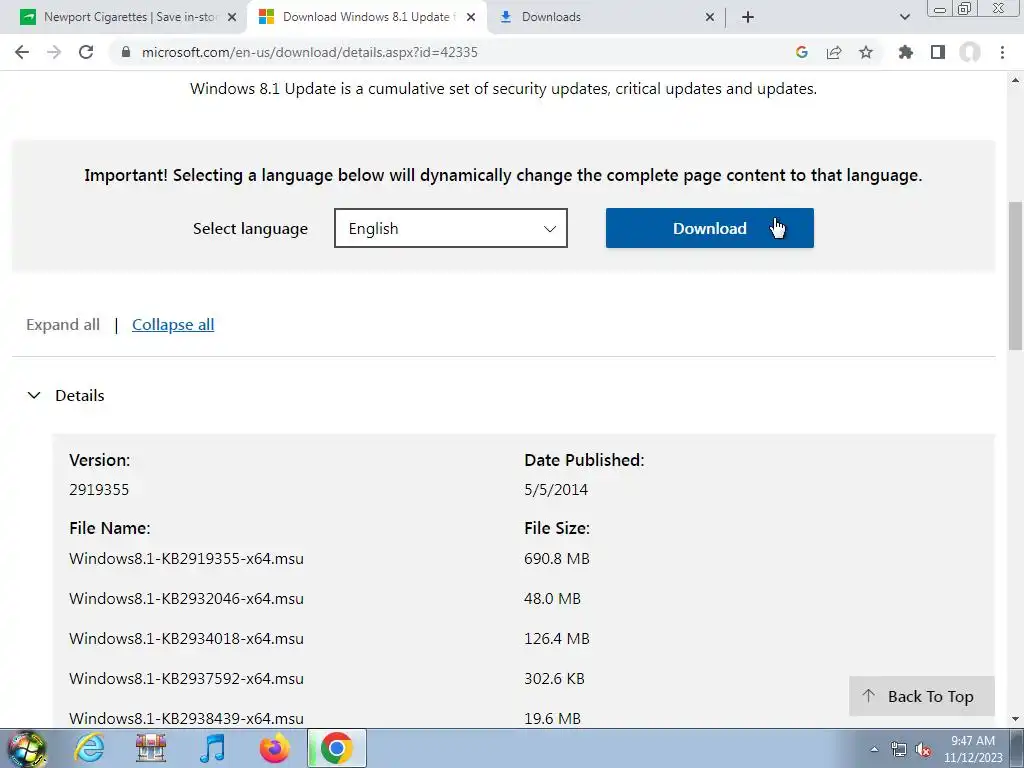Viewport: 1024px width, 768px height.
Task: Bookmark this page with the star icon
Action: (x=866, y=52)
